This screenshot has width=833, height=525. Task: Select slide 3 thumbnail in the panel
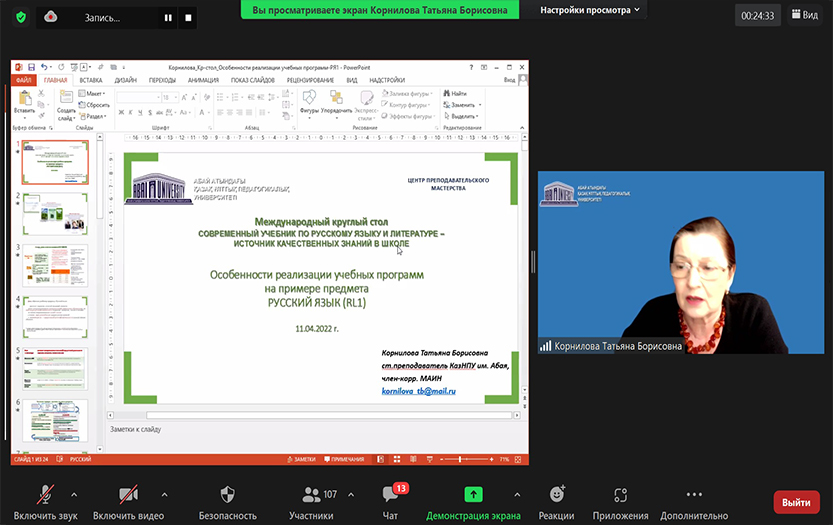pyautogui.click(x=55, y=265)
